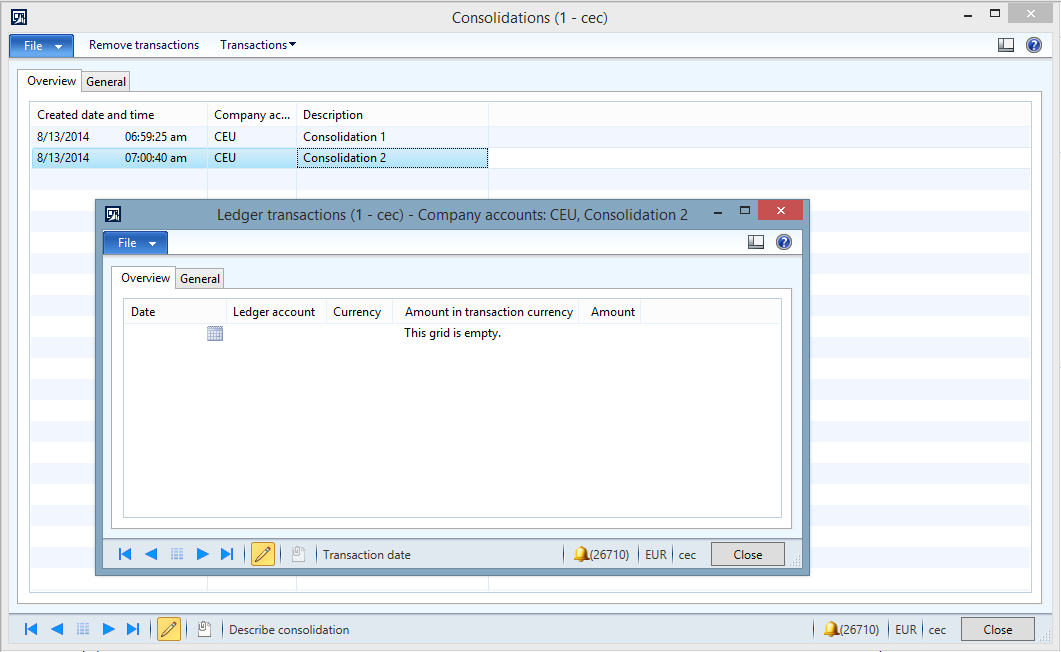Viewport: 1061px width, 652px height.
Task: Open the File dropdown in the Ledger transactions window
Action: (135, 243)
